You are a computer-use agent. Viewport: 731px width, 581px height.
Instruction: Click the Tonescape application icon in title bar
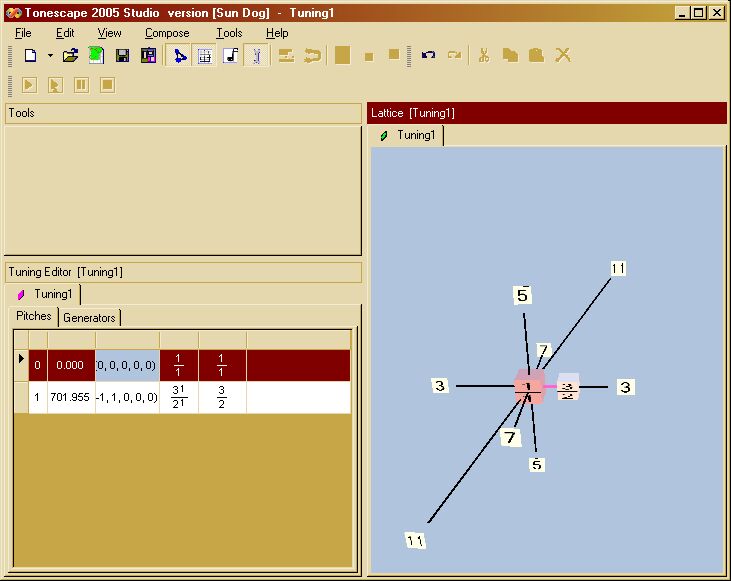[x=14, y=13]
